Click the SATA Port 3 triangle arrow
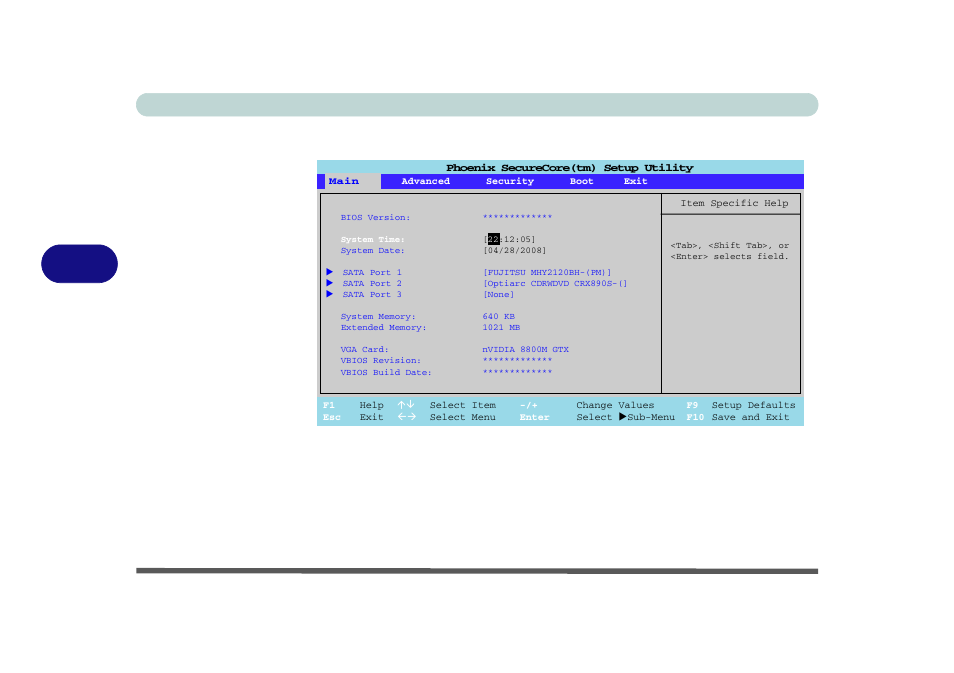 click(328, 294)
